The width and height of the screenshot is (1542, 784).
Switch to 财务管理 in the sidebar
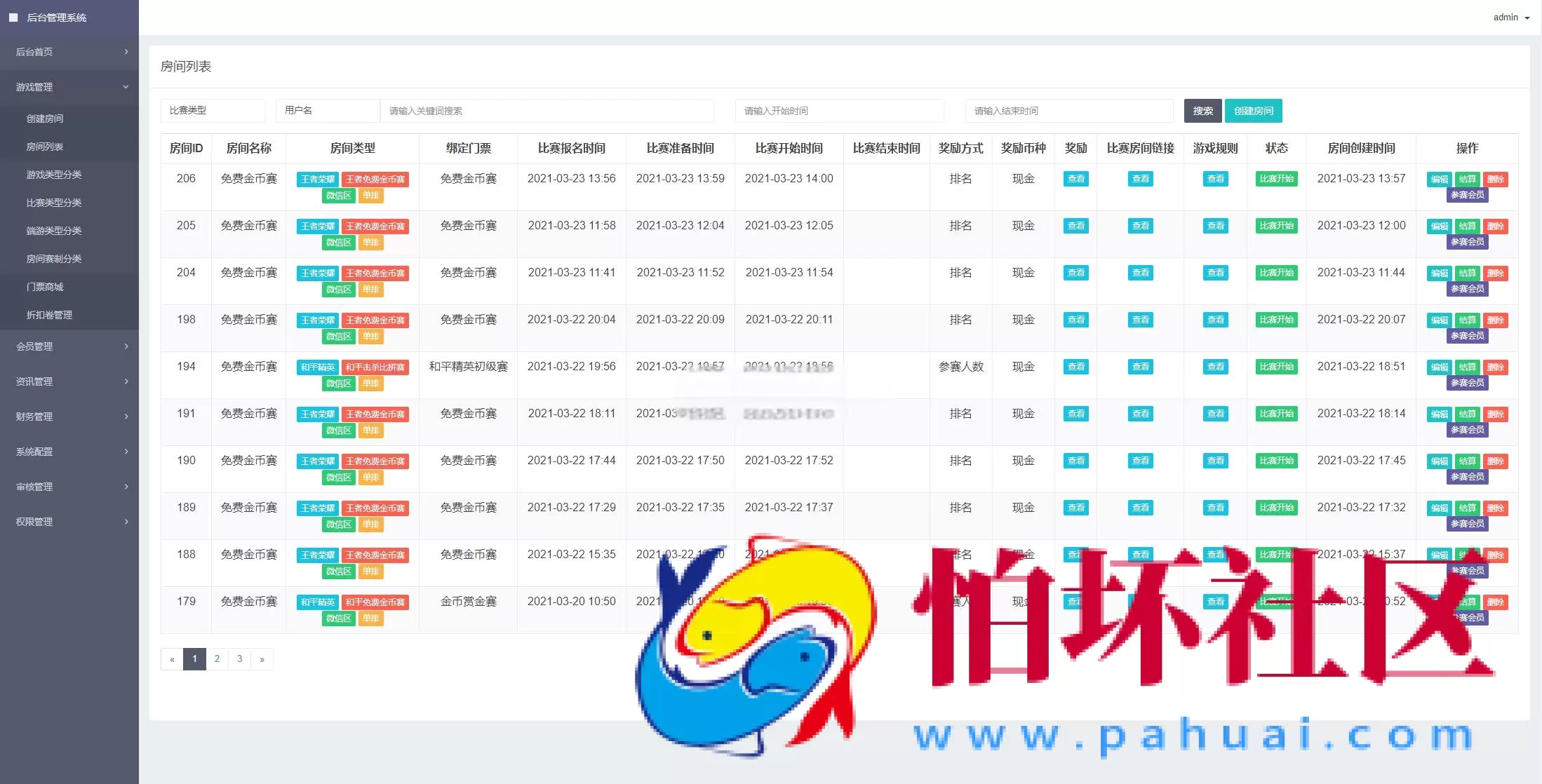(69, 416)
